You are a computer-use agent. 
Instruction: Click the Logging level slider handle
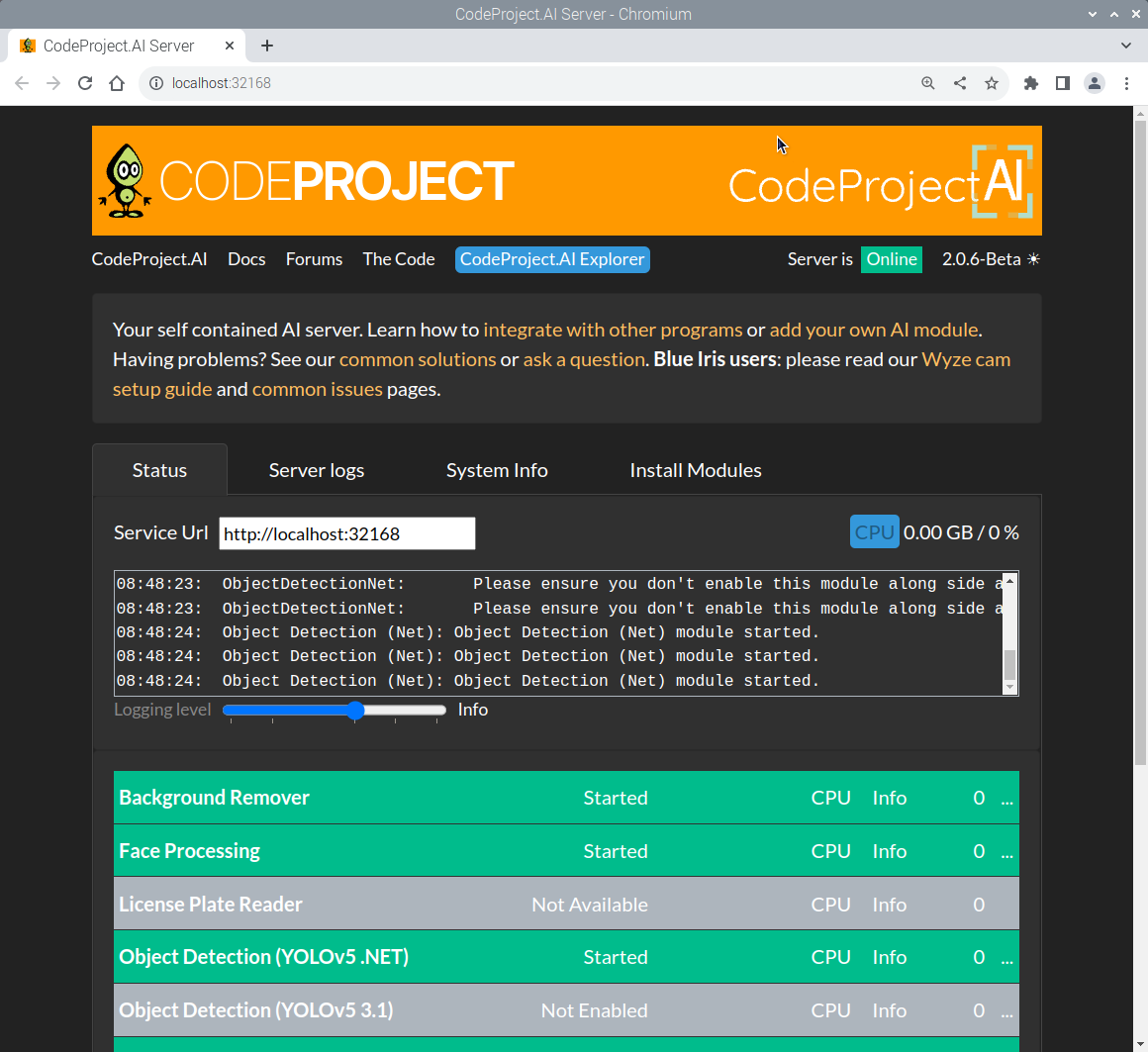(x=355, y=711)
